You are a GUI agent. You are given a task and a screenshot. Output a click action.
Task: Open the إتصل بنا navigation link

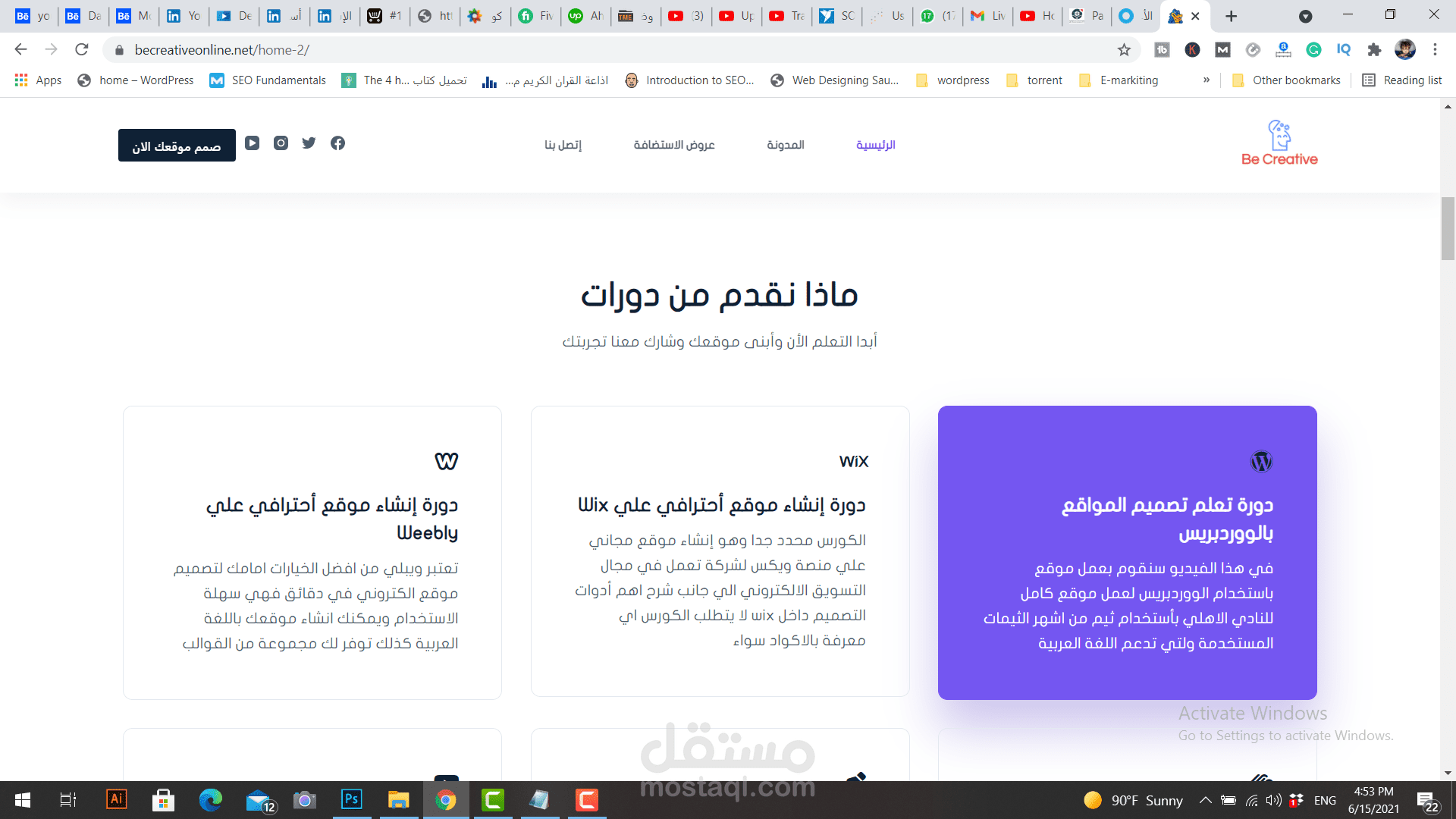coord(563,145)
